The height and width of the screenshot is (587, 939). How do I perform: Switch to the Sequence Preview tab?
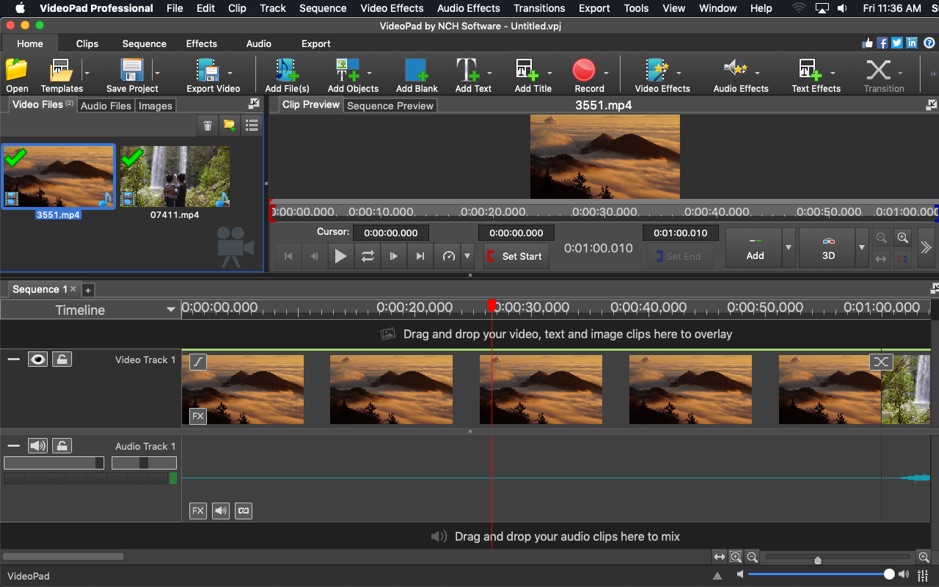point(389,105)
